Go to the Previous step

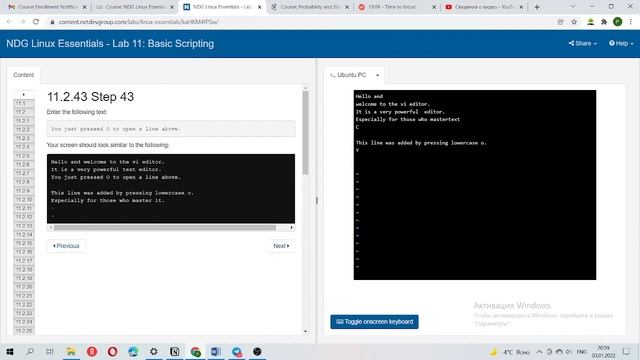tap(66, 246)
